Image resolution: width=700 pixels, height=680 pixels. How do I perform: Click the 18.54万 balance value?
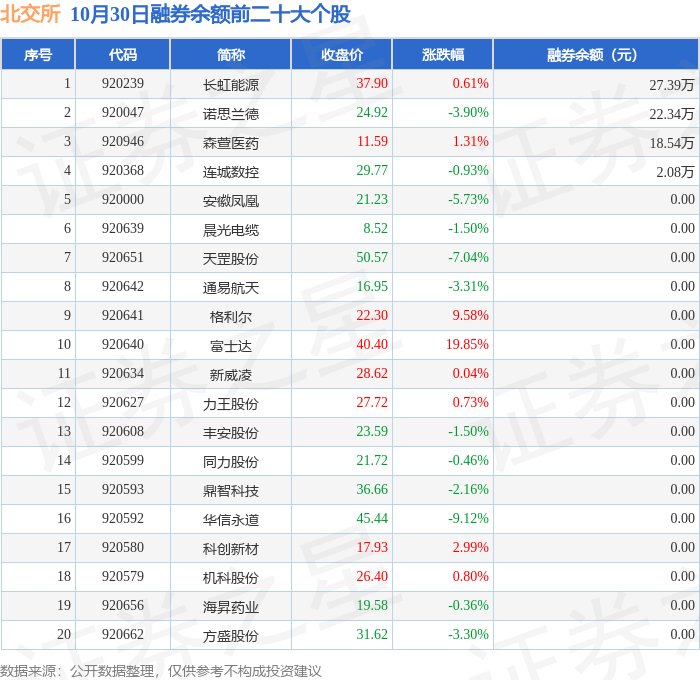[672, 143]
